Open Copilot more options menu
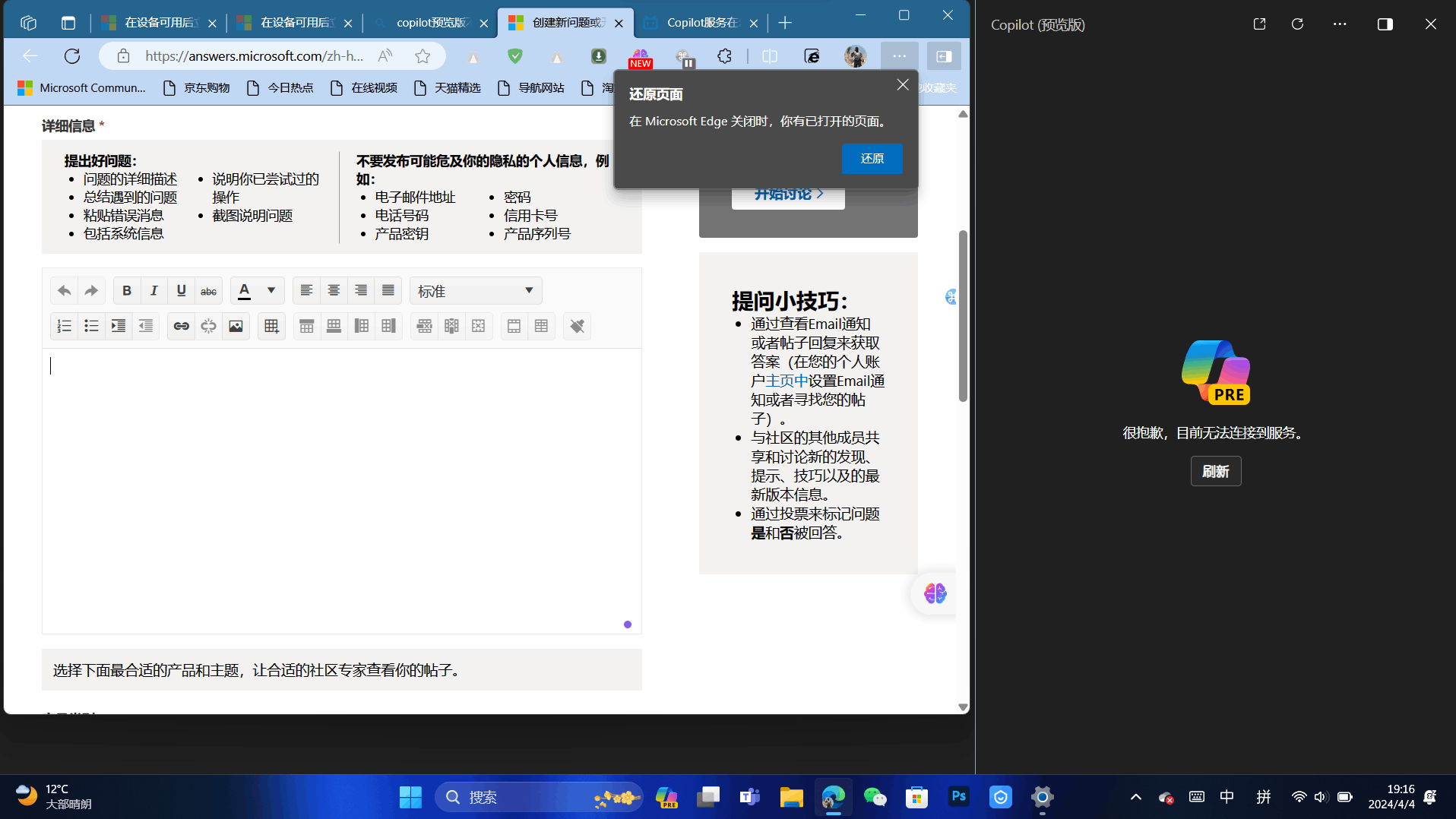 pos(1340,24)
